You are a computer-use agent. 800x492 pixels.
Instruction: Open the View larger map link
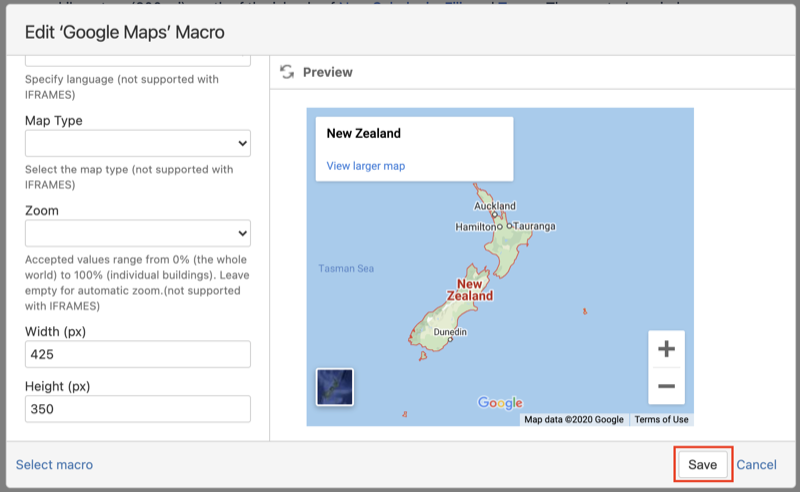[366, 166]
